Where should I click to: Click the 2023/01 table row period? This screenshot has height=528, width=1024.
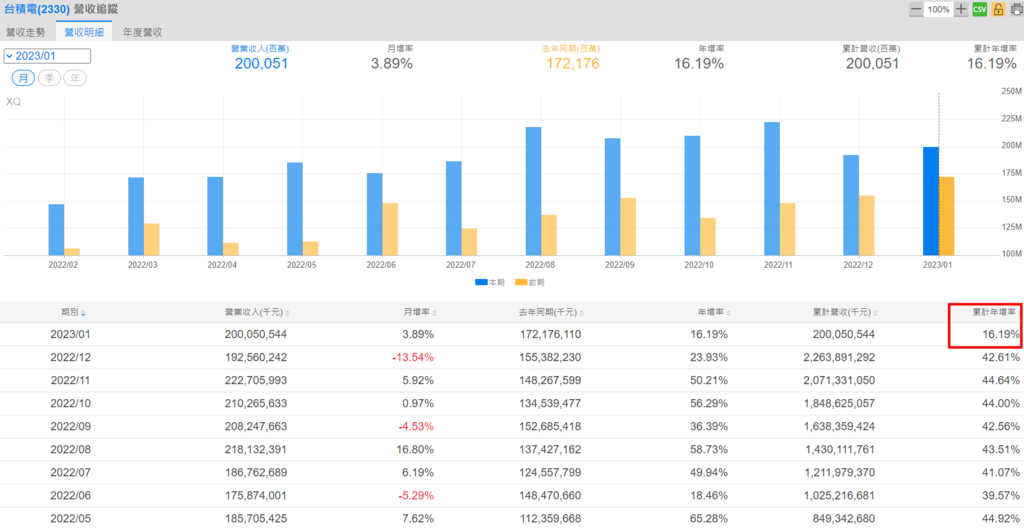coord(69,335)
